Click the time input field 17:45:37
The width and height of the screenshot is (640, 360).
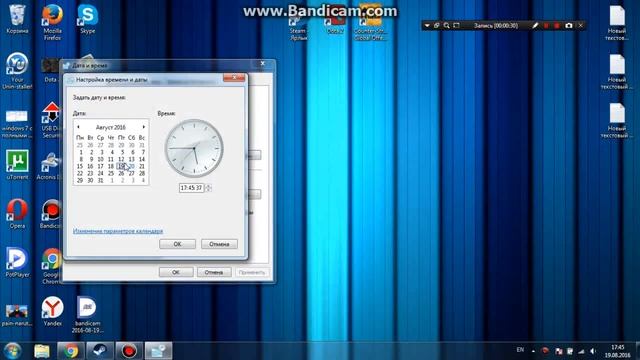point(191,188)
